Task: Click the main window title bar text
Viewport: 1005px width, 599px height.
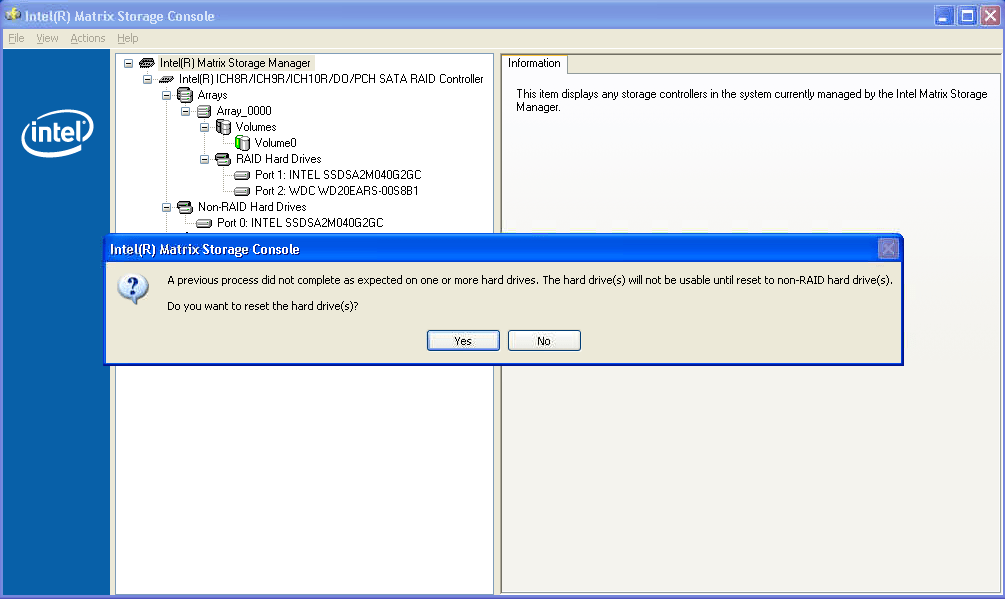Action: 119,16
